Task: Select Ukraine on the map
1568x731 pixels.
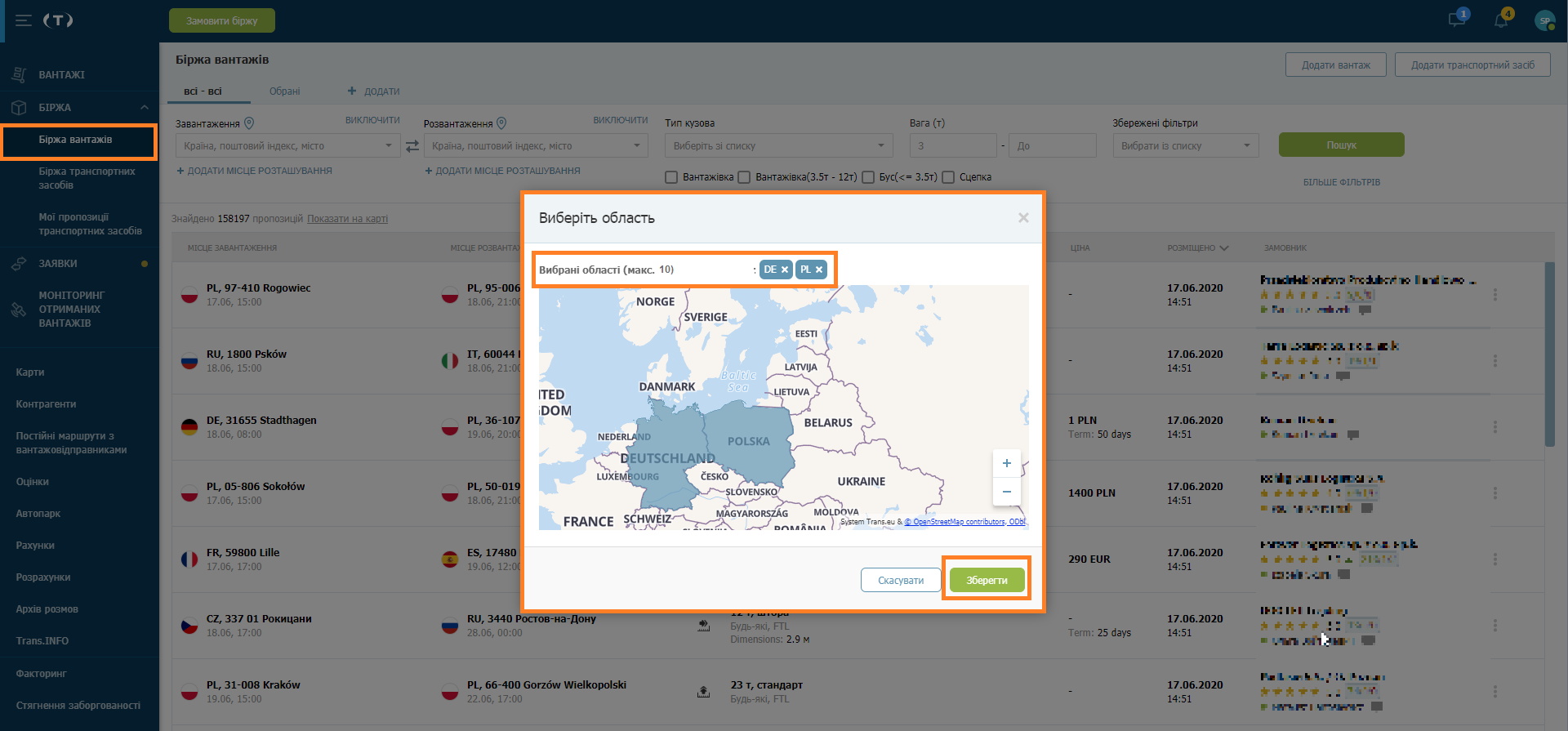Action: coord(862,482)
